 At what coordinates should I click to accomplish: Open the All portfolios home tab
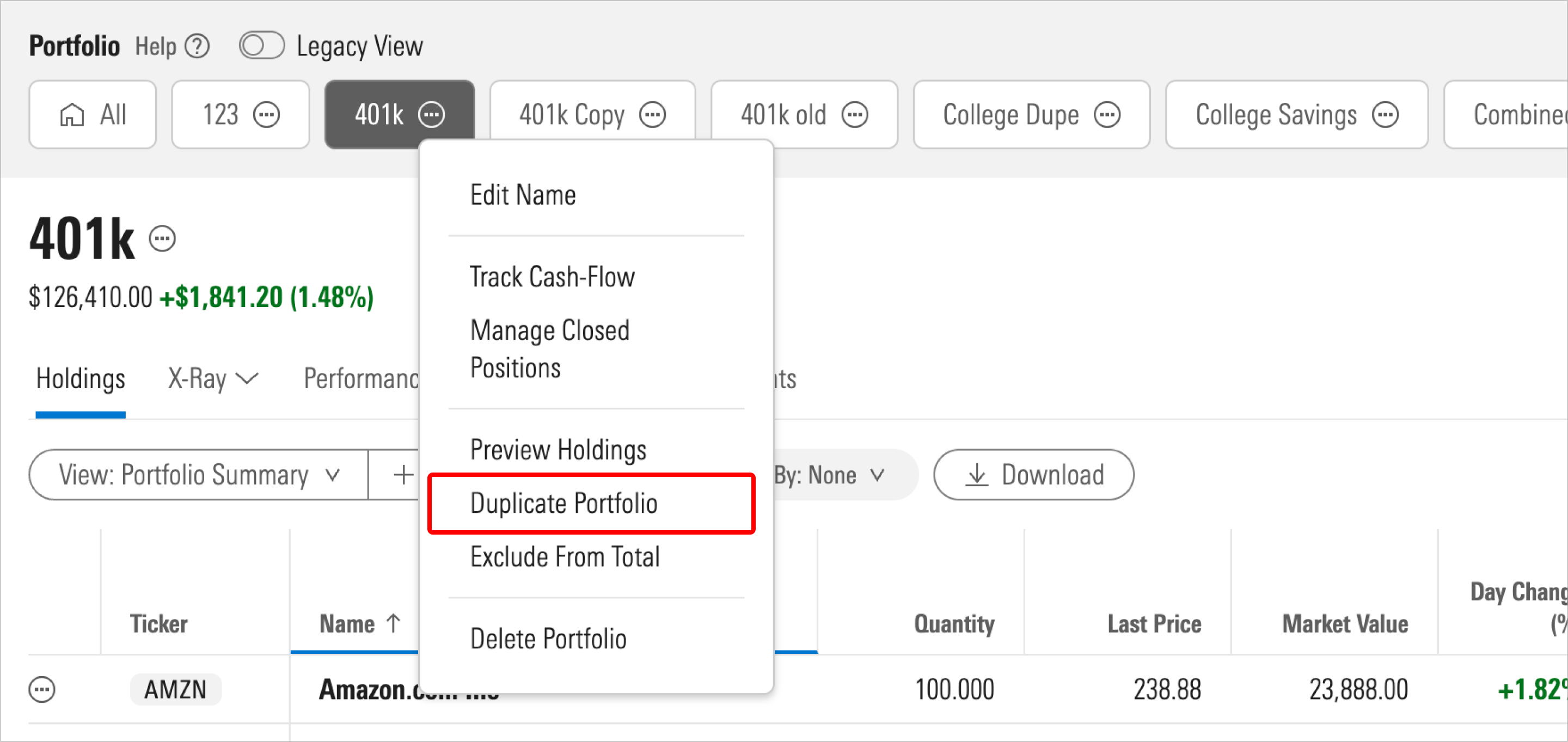[93, 114]
